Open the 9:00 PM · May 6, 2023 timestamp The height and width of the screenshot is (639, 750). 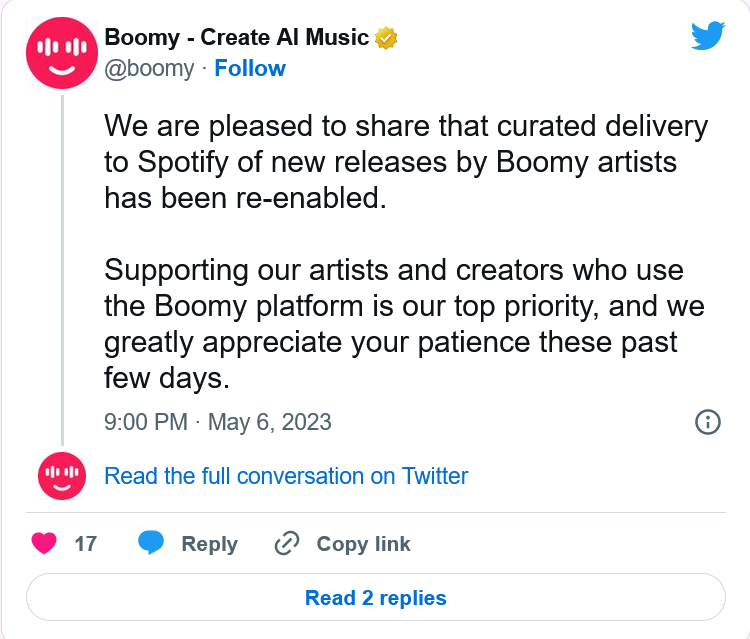tap(218, 422)
